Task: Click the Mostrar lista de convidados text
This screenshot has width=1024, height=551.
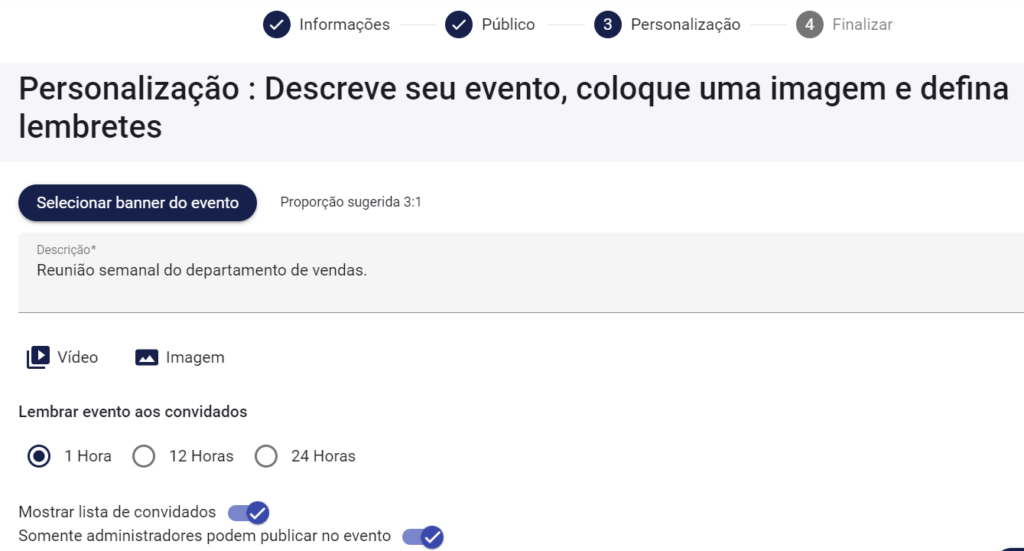Action: pos(117,512)
